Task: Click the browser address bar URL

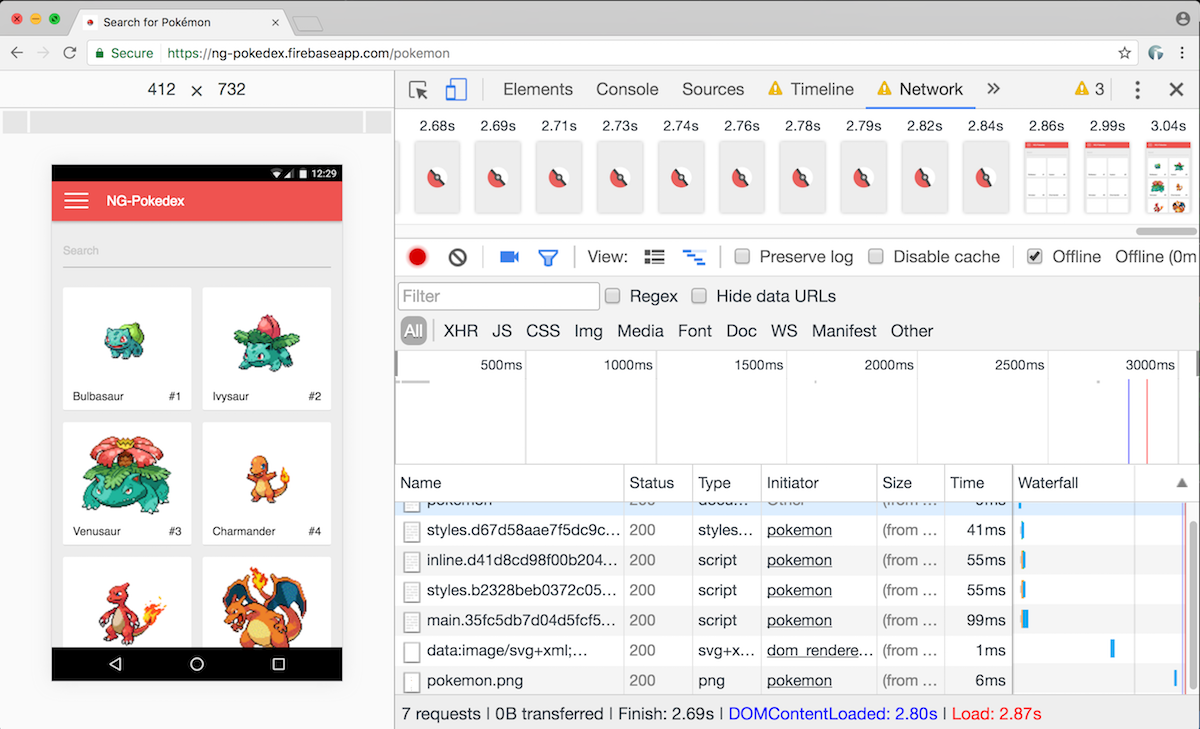Action: tap(308, 53)
